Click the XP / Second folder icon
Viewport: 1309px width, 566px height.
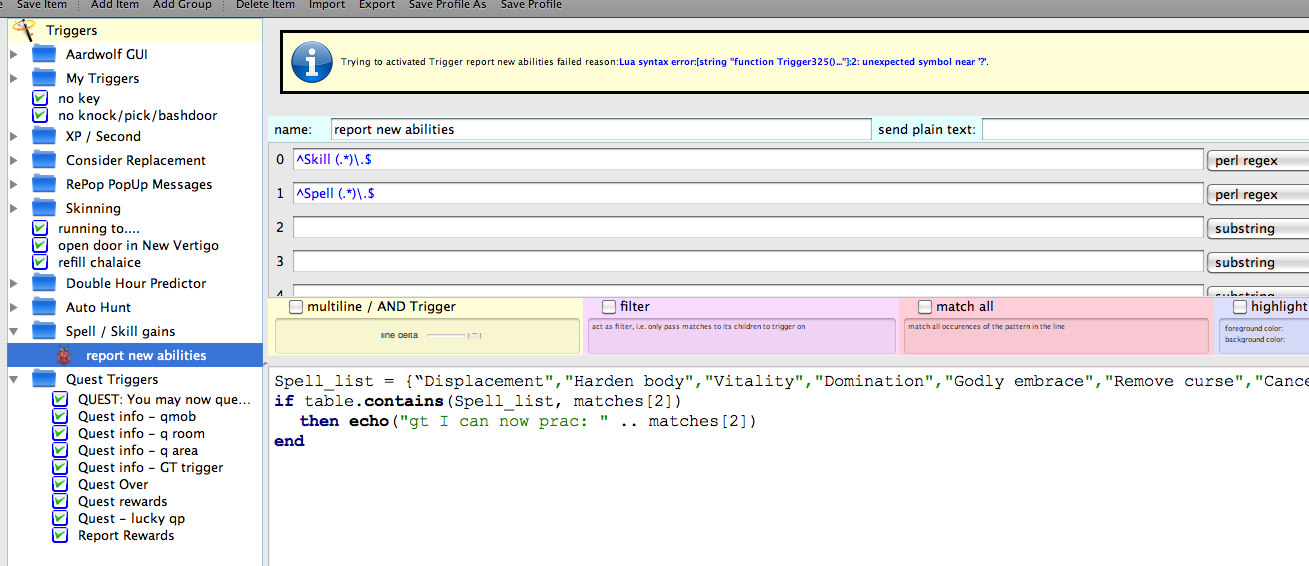click(x=44, y=136)
